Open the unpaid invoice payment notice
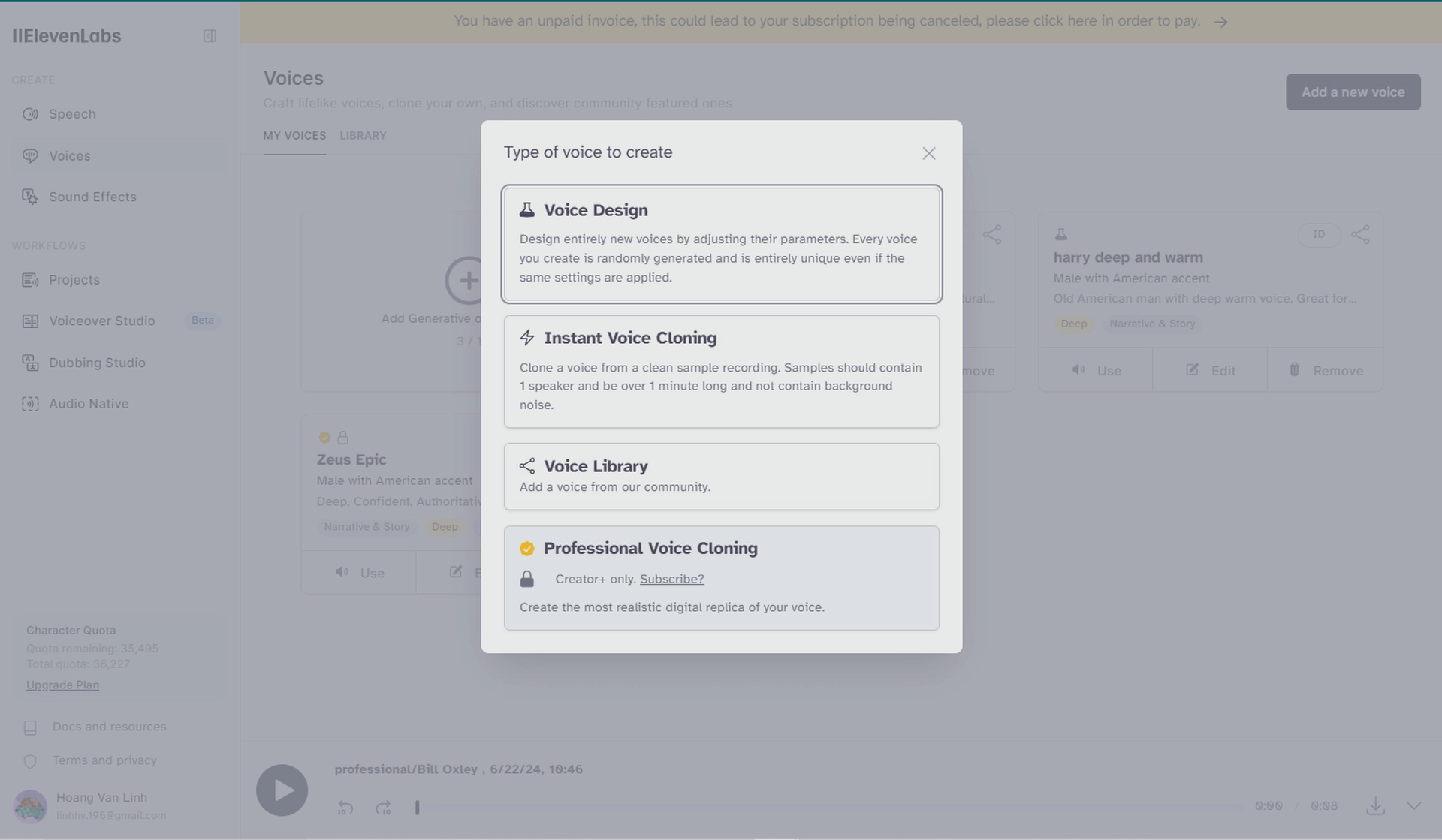1442x840 pixels. click(840, 21)
